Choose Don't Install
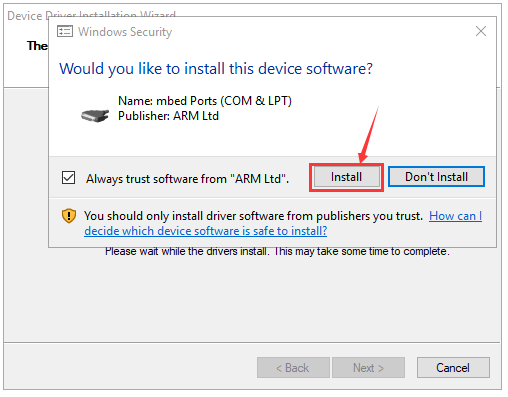Screen dimensions: 508x397 pos(436,177)
